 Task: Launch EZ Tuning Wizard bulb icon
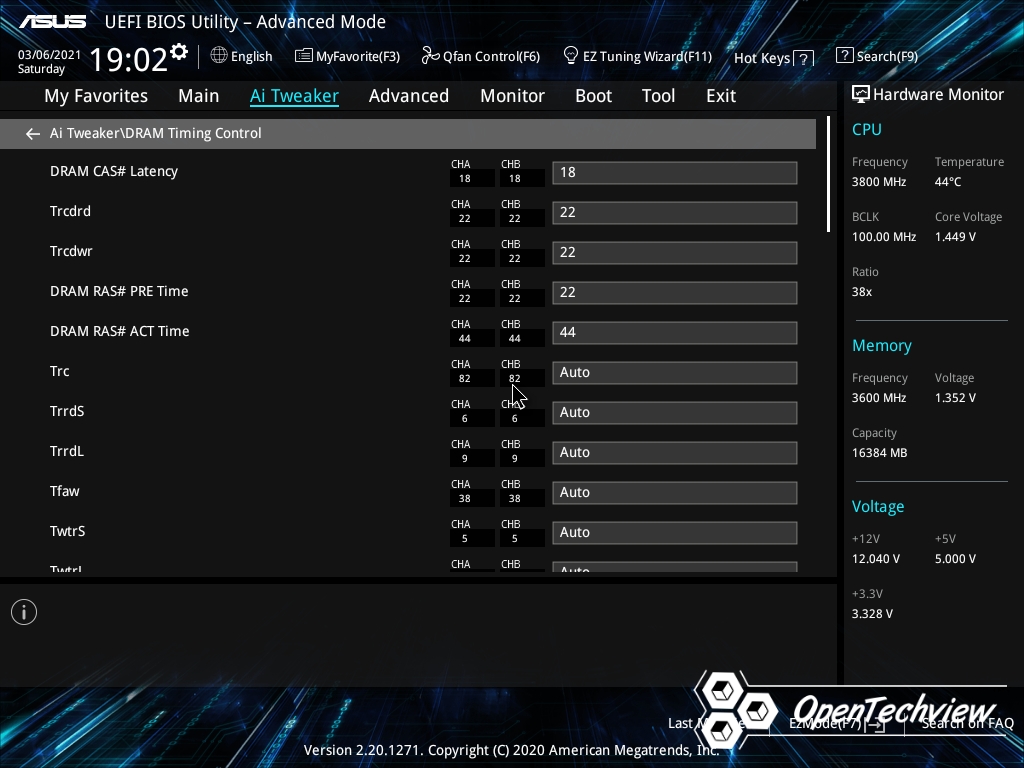pyautogui.click(x=571, y=56)
